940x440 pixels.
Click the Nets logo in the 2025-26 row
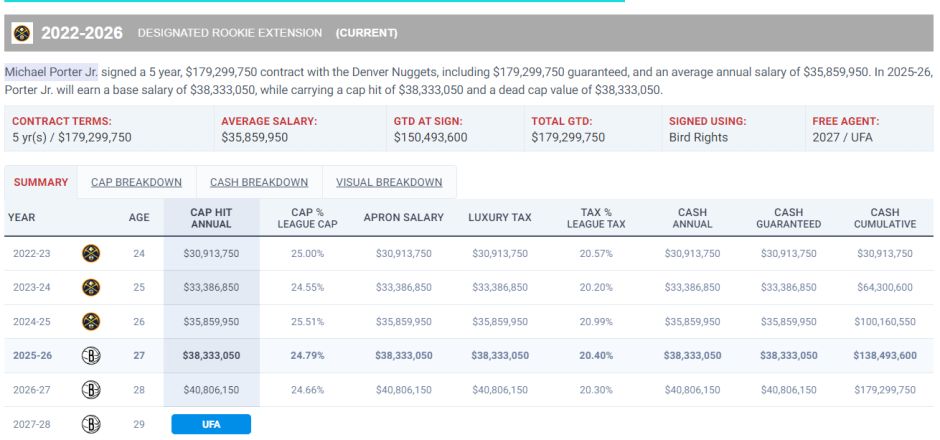point(91,356)
